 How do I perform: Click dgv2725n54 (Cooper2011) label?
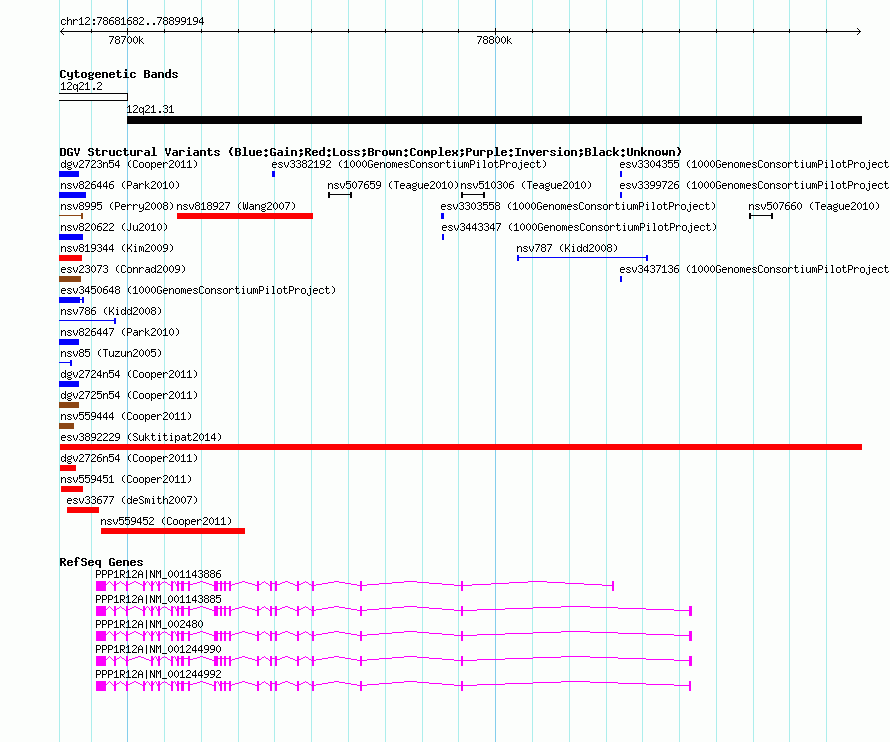click(129, 395)
